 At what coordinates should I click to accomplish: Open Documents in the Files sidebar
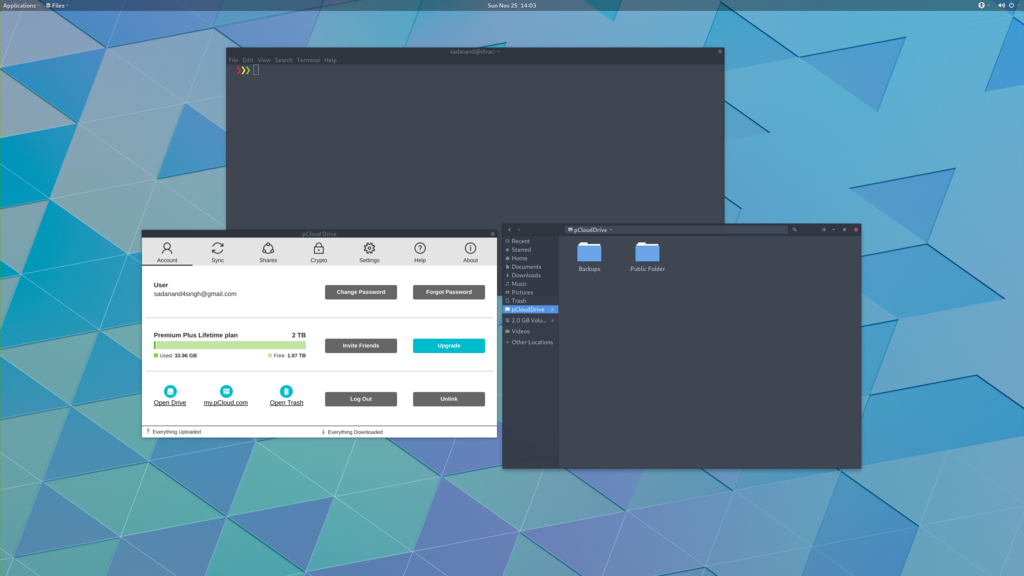[x=530, y=266]
